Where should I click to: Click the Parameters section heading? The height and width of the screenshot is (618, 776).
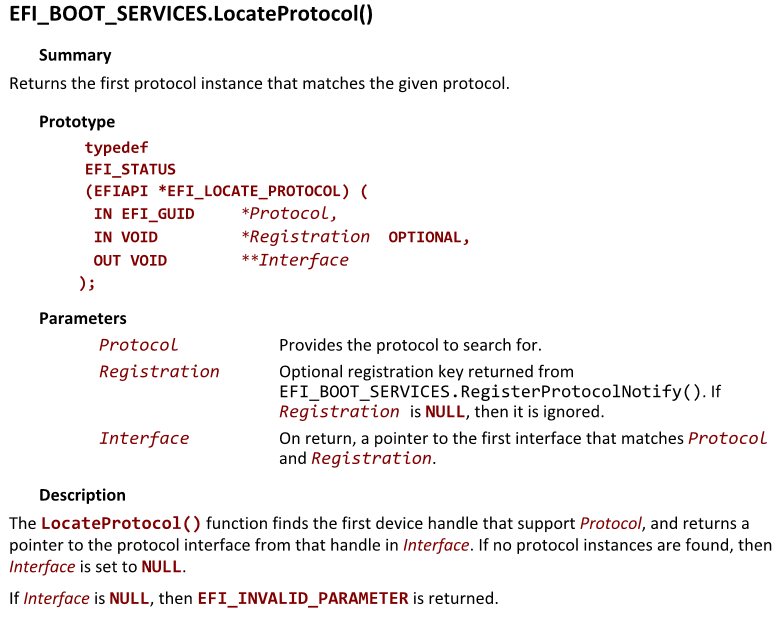(x=83, y=318)
